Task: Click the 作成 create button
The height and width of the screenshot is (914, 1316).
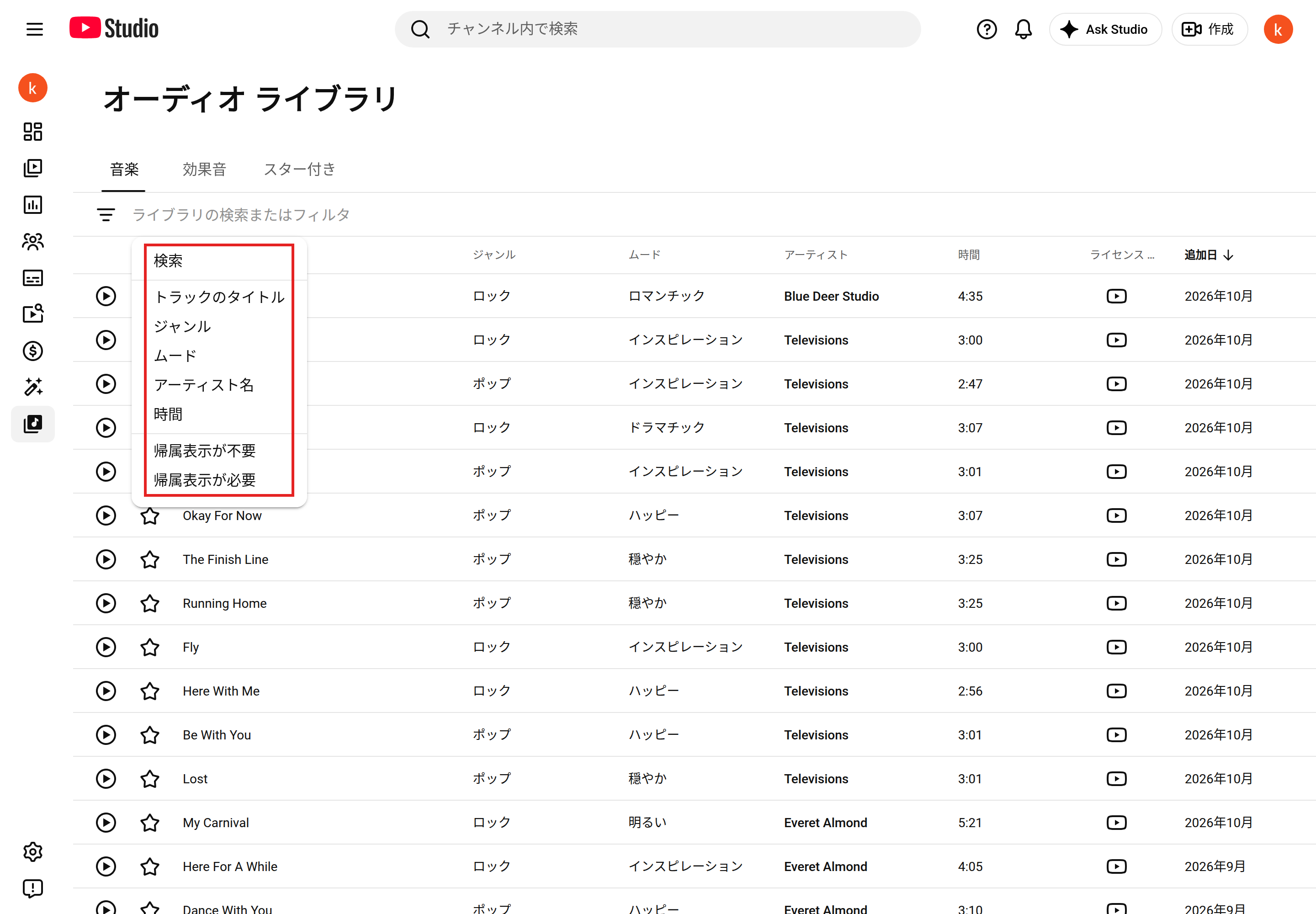Action: (x=1209, y=29)
